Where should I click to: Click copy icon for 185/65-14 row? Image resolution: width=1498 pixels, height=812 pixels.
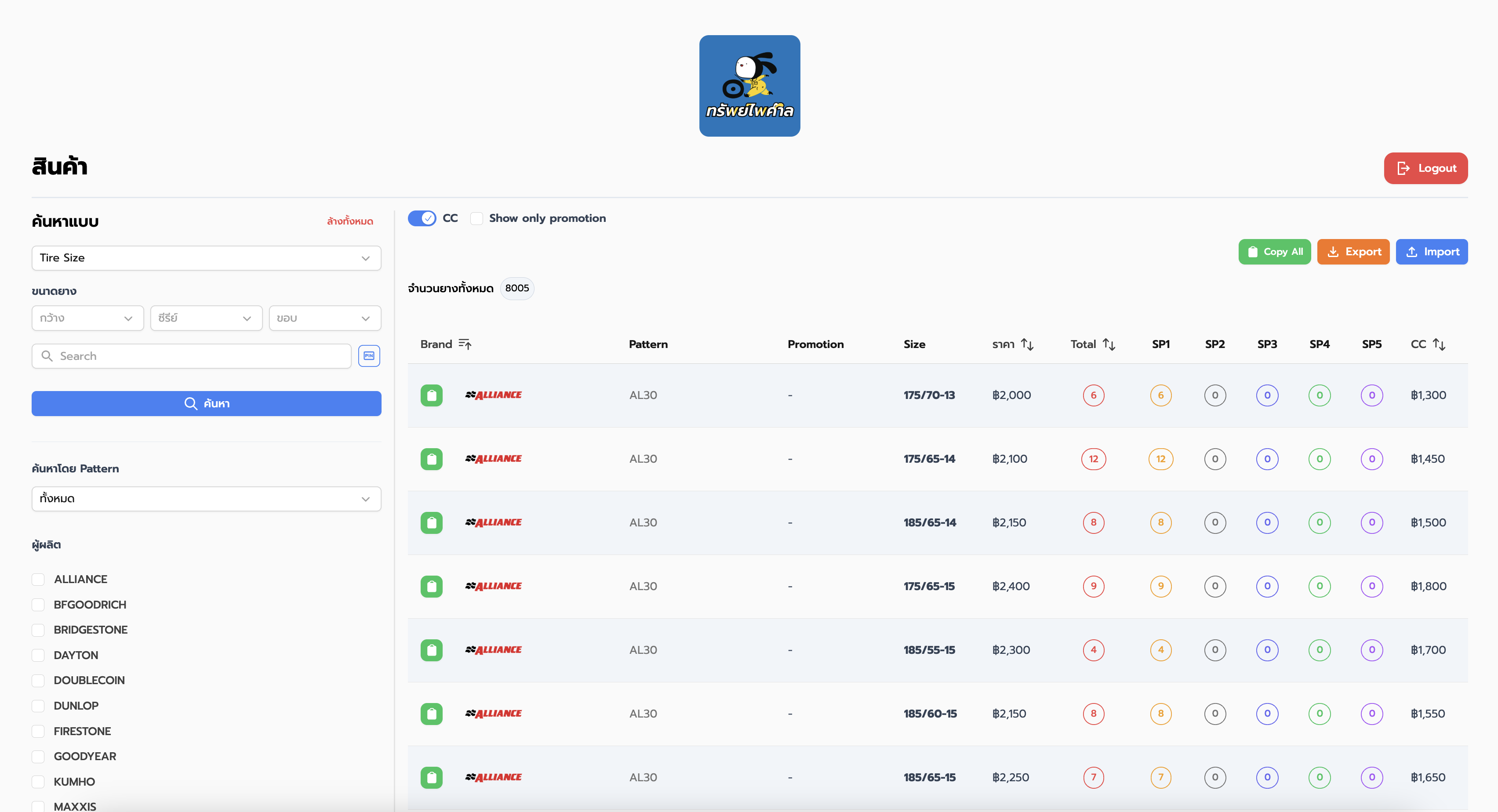(x=431, y=522)
